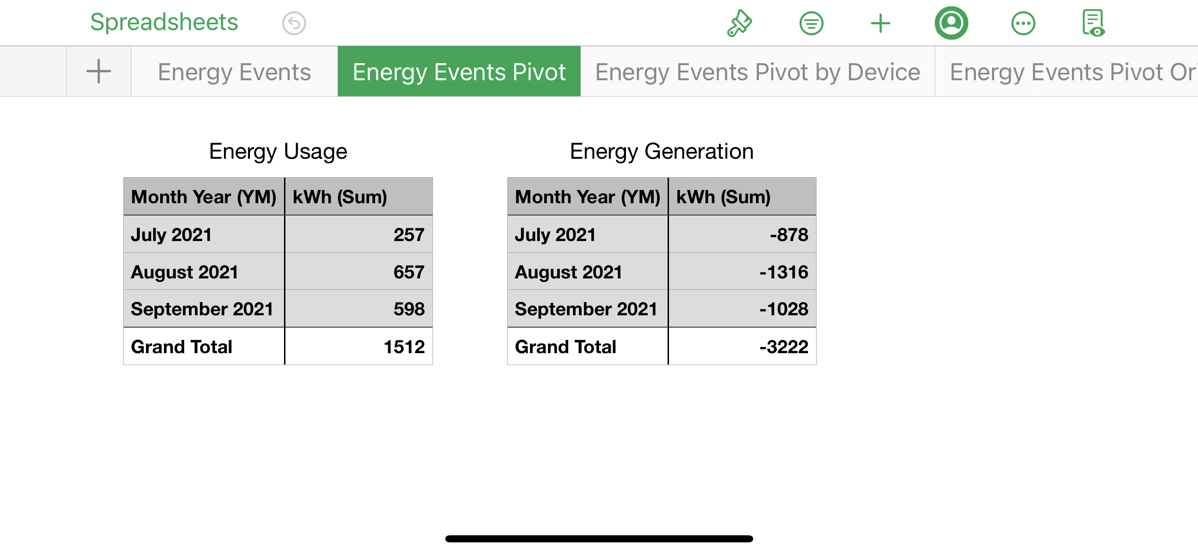
Task: Open Energy Events Pivot by Device tab
Action: coord(757,72)
